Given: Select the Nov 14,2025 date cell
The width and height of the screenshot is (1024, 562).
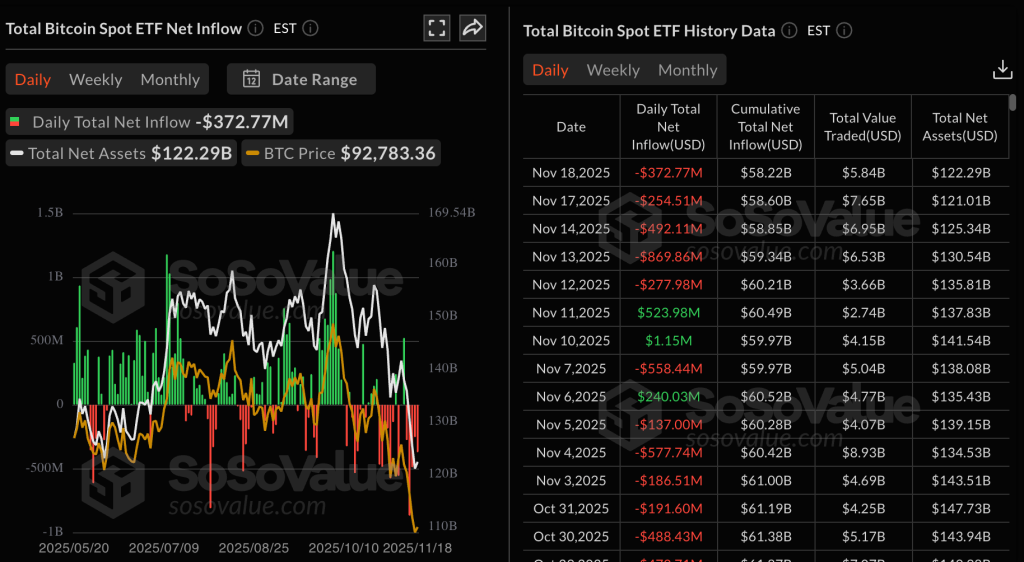Looking at the screenshot, I should (x=571, y=229).
